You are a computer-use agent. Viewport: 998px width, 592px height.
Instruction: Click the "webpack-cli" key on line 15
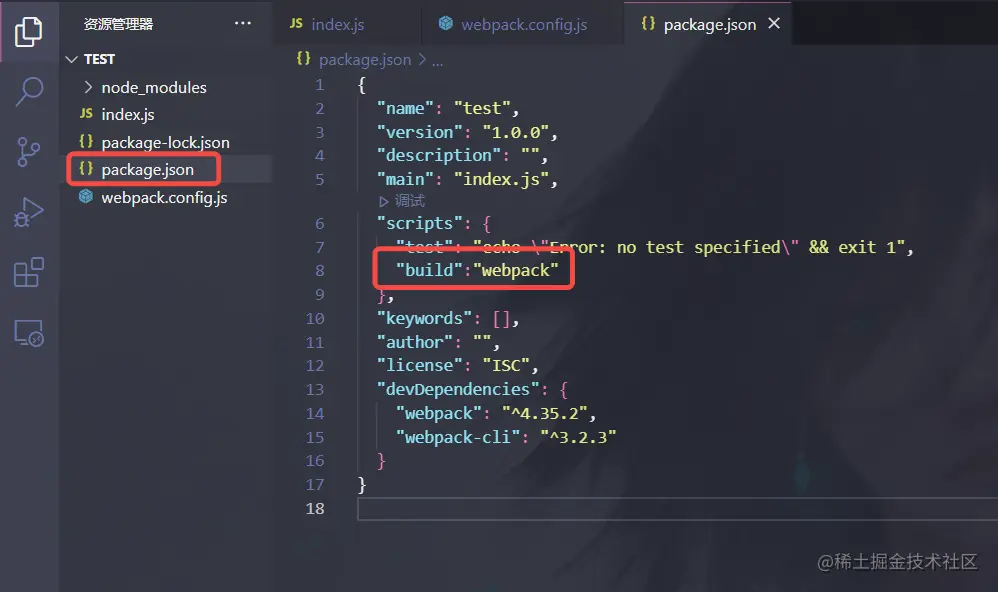(x=458, y=437)
